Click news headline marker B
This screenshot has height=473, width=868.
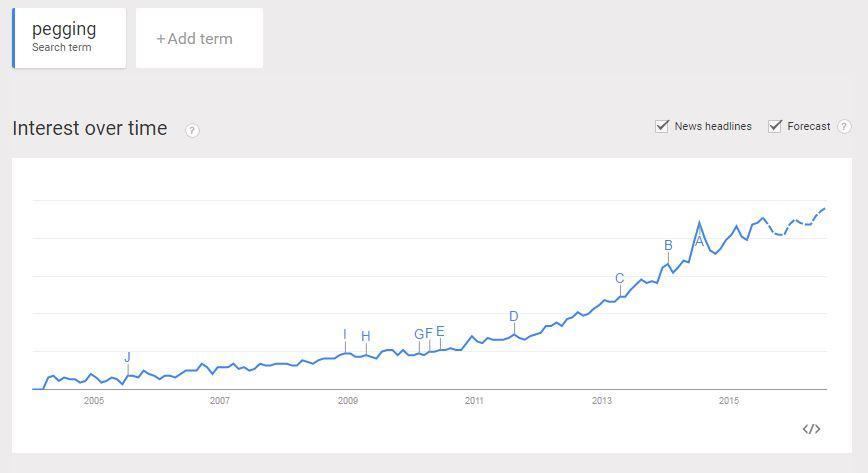(x=668, y=246)
